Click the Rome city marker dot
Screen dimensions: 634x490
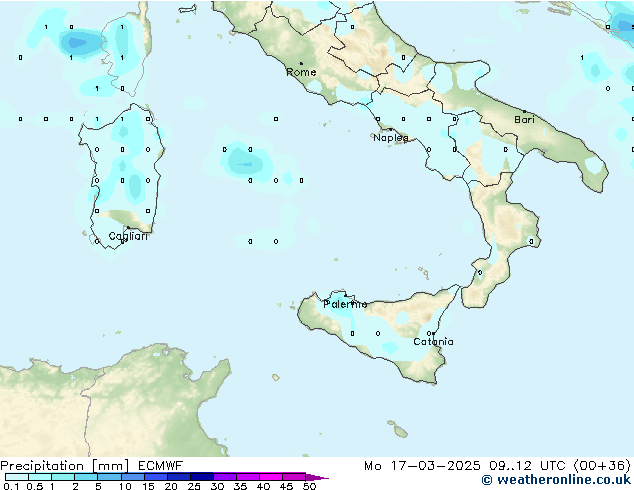[x=301, y=63]
